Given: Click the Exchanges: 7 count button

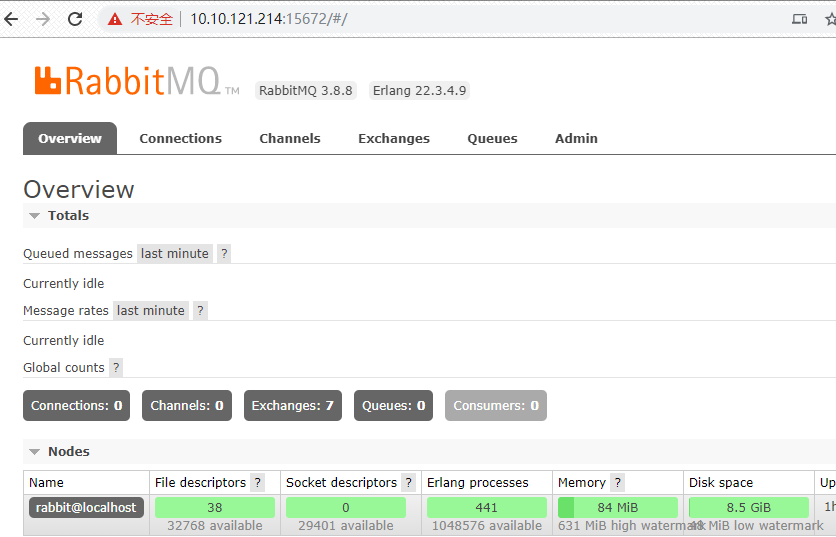Looking at the screenshot, I should (293, 406).
